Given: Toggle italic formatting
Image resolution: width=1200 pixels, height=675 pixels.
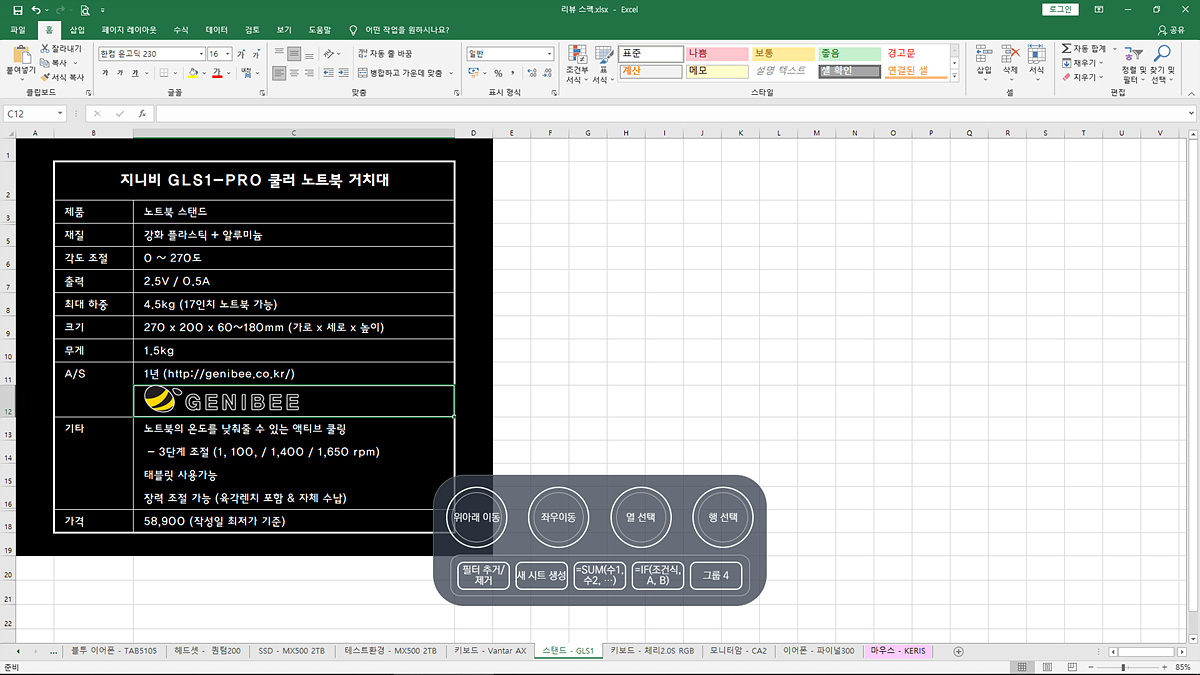Looking at the screenshot, I should (x=119, y=73).
